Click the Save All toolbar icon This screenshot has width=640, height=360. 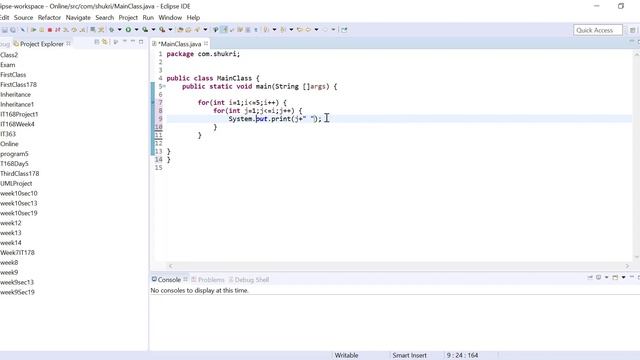tap(13, 30)
